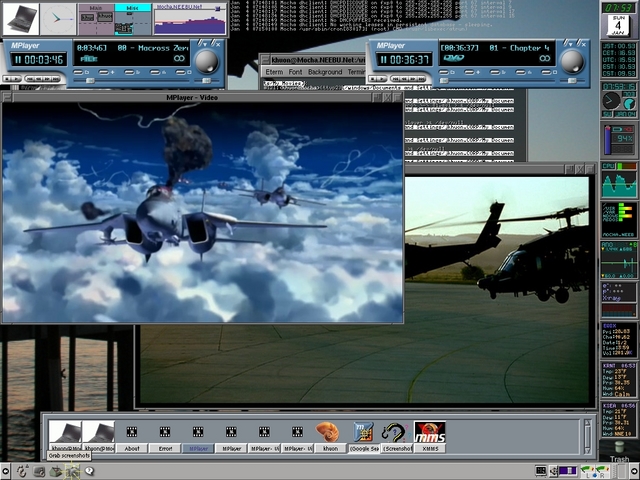Click the File source indicator in Macross MPlayer
The height and width of the screenshot is (480, 640).
89,59
